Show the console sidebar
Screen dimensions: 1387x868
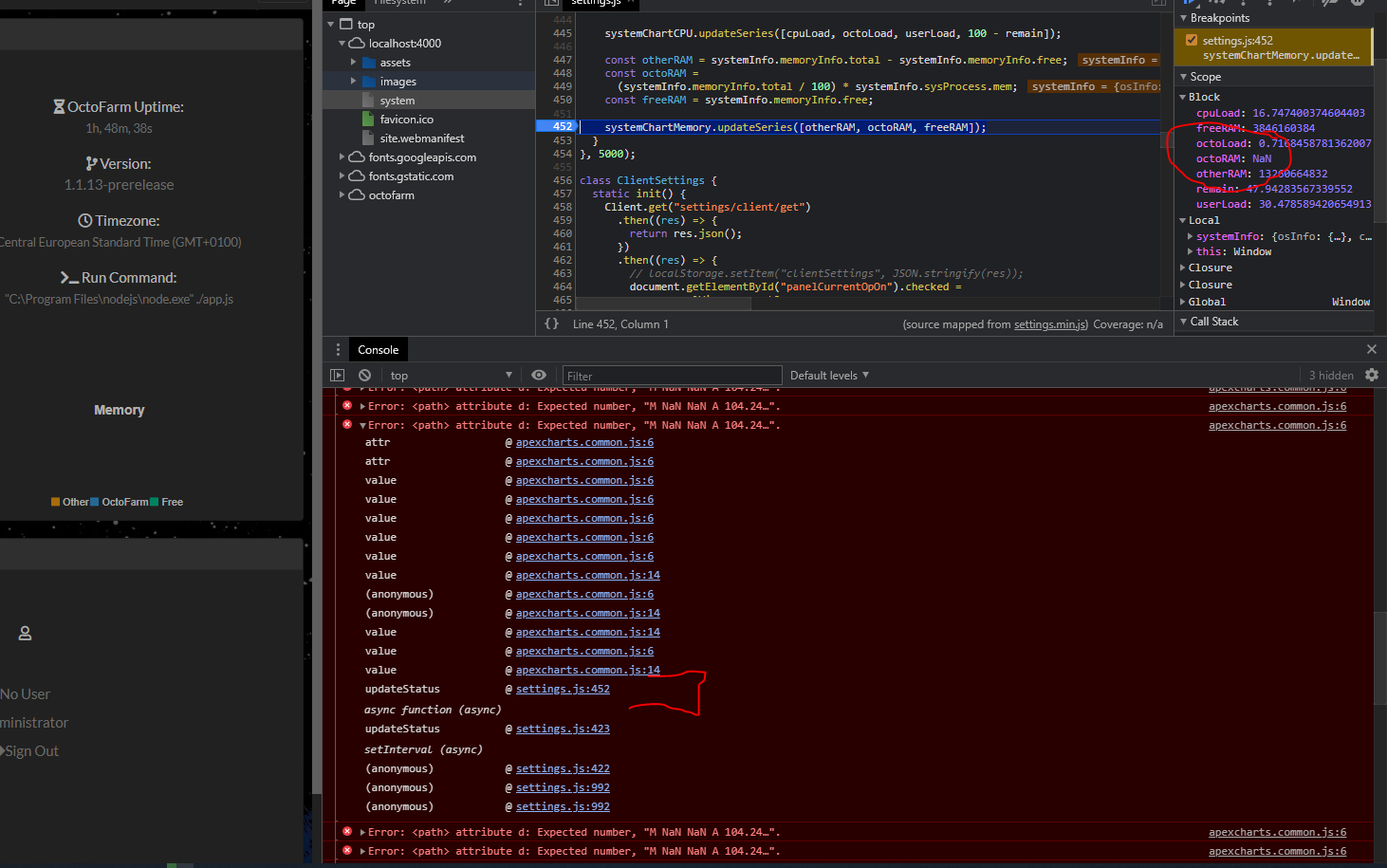(x=338, y=375)
